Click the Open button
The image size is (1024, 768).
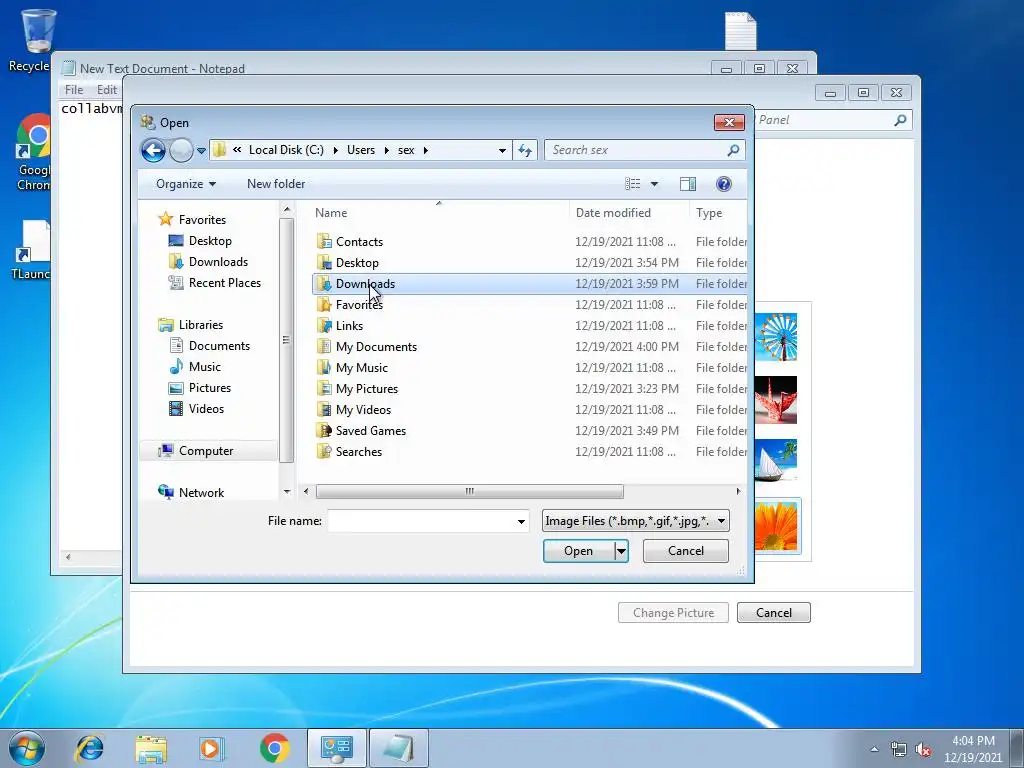(578, 551)
